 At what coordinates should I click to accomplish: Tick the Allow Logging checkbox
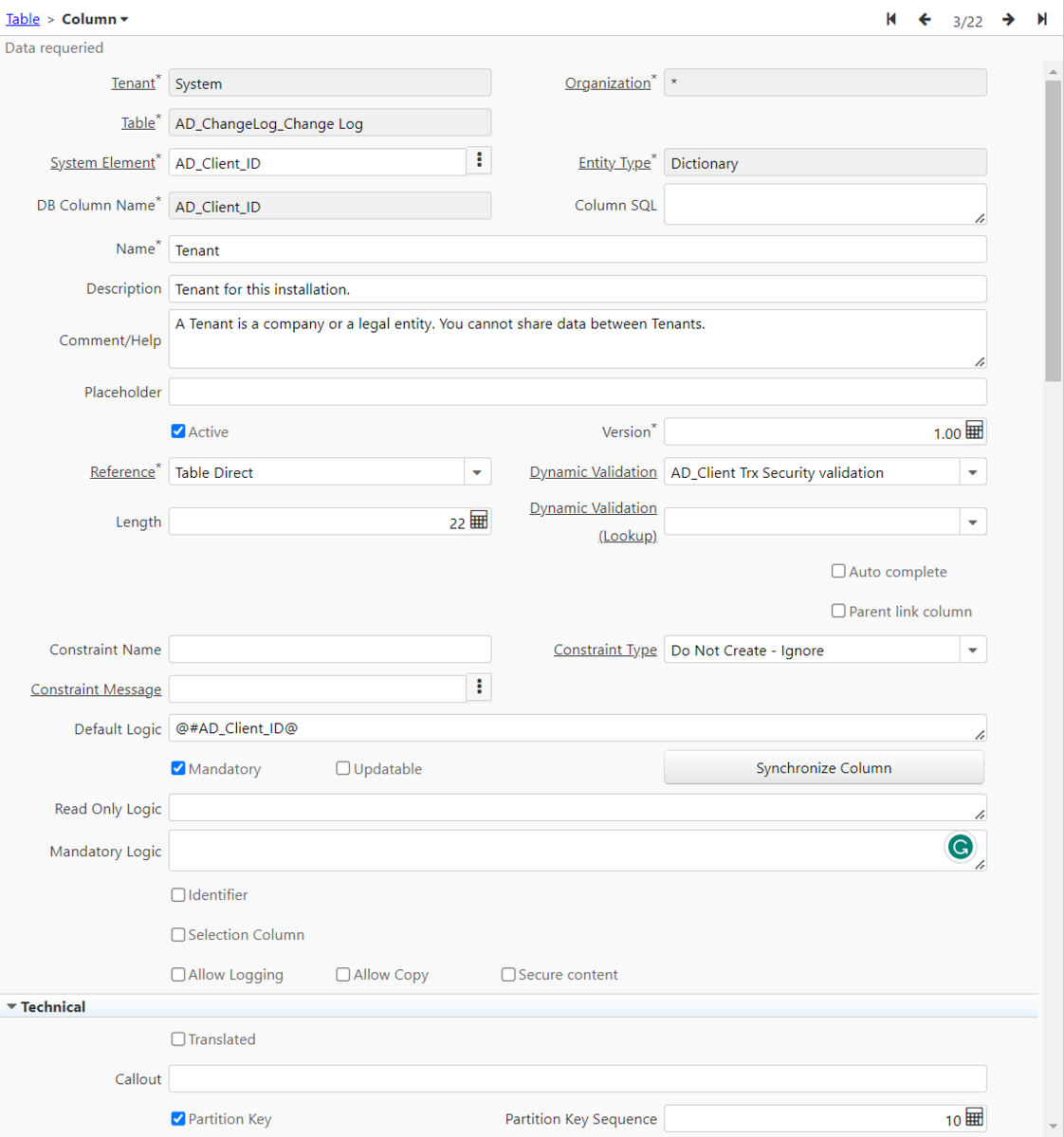coord(178,974)
